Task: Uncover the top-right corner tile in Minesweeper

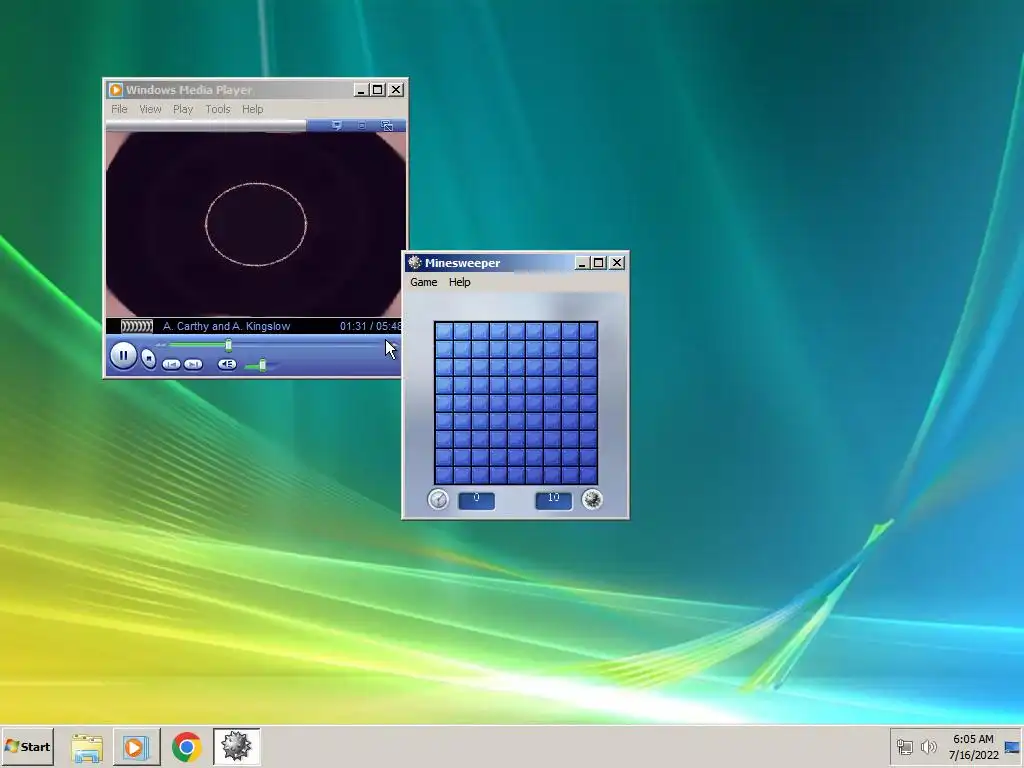Action: point(588,331)
